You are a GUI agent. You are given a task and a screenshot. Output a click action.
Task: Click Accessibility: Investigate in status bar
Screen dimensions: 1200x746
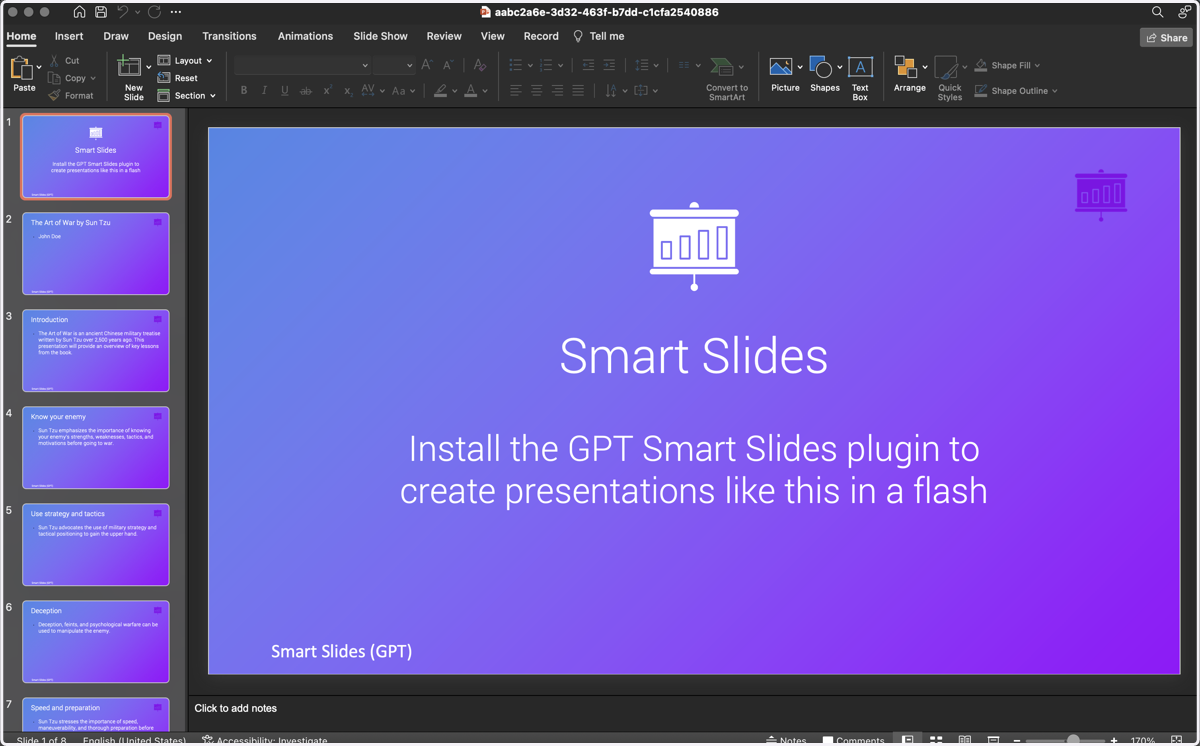point(265,740)
